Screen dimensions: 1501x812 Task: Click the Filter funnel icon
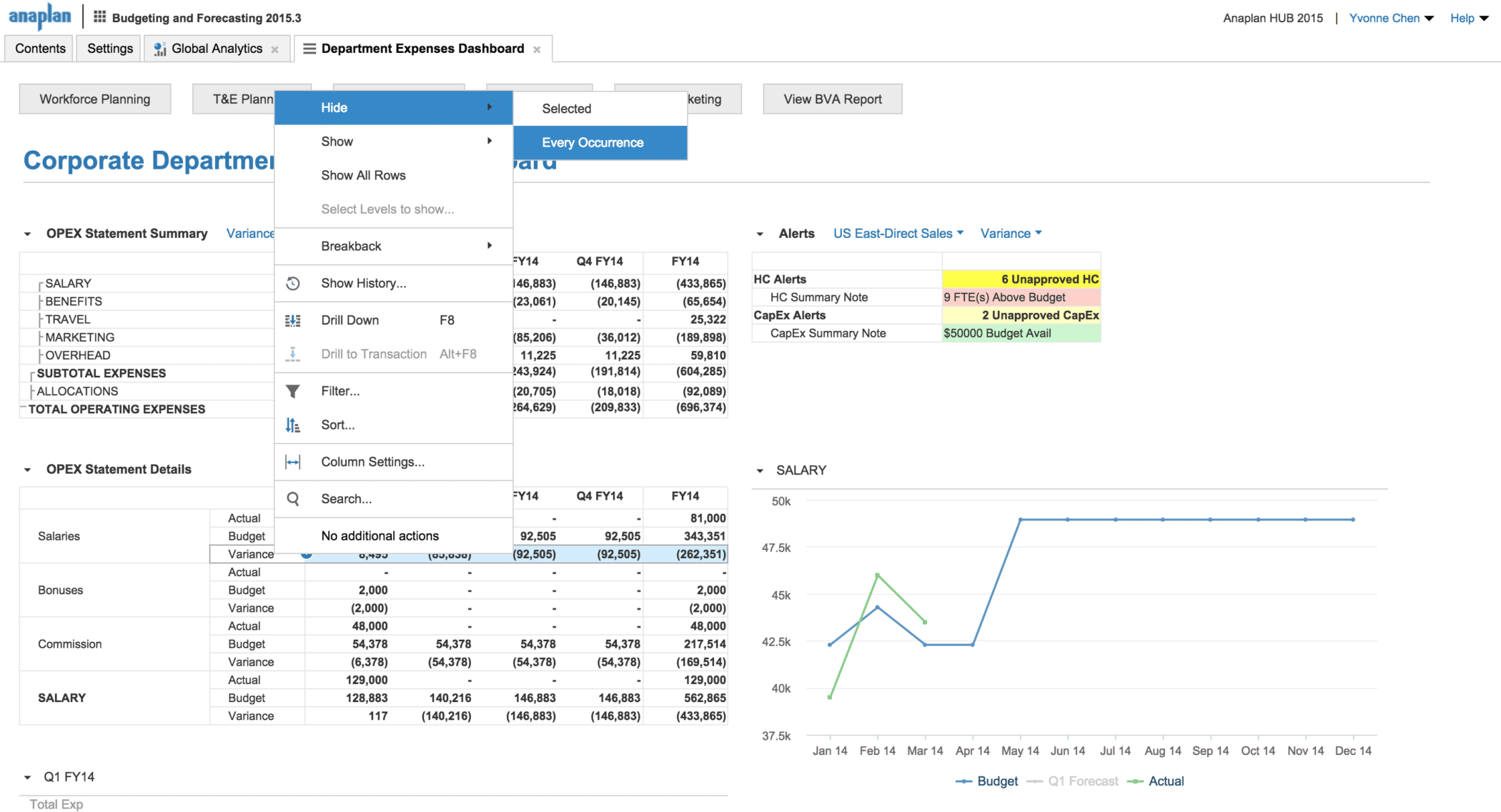[293, 391]
